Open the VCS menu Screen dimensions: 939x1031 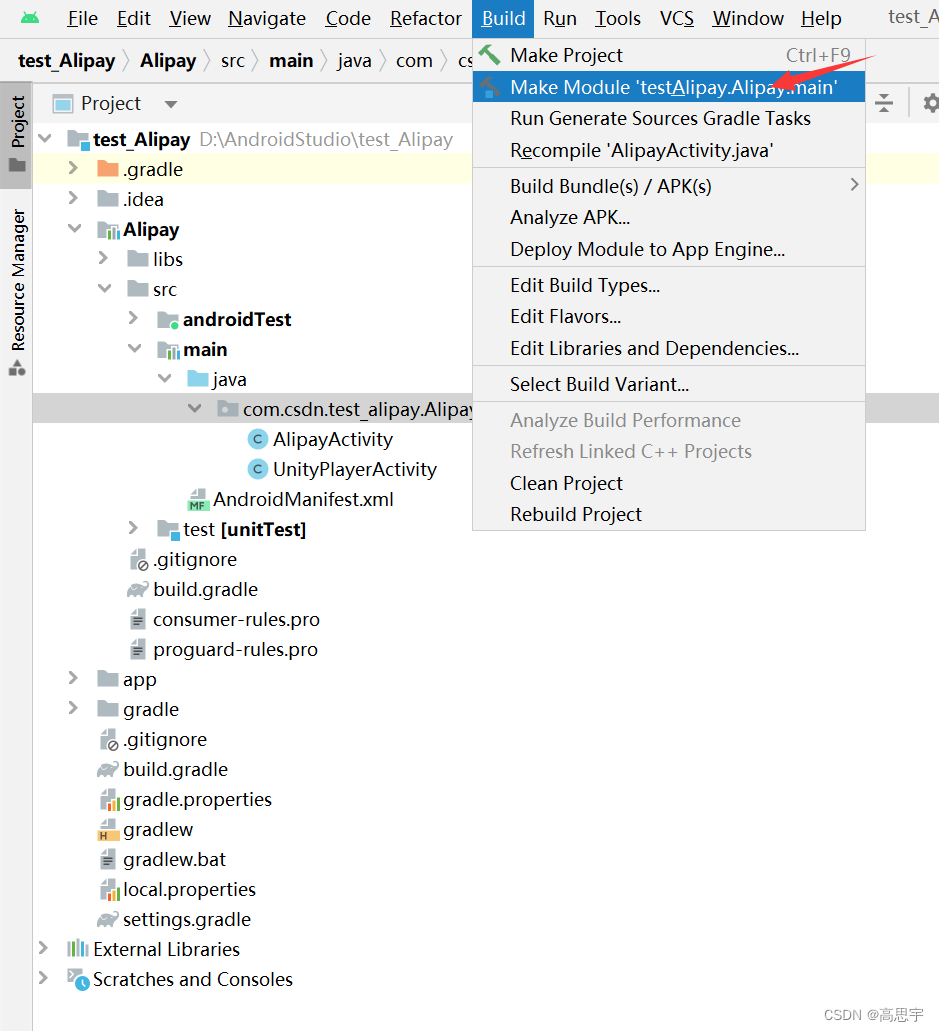pos(677,18)
